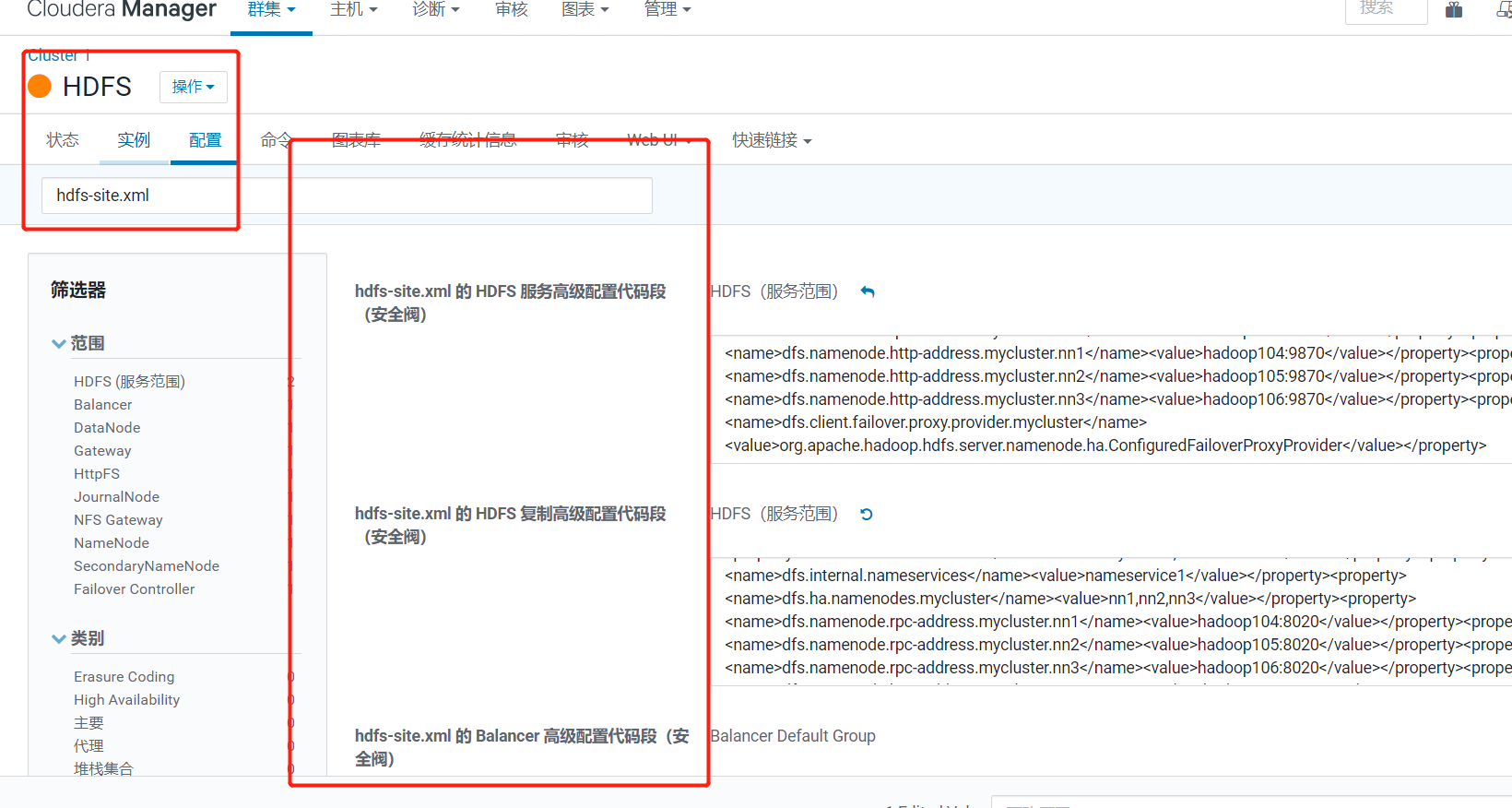Open the 快速链接 dropdown
The width and height of the screenshot is (1512, 808).
tap(772, 140)
